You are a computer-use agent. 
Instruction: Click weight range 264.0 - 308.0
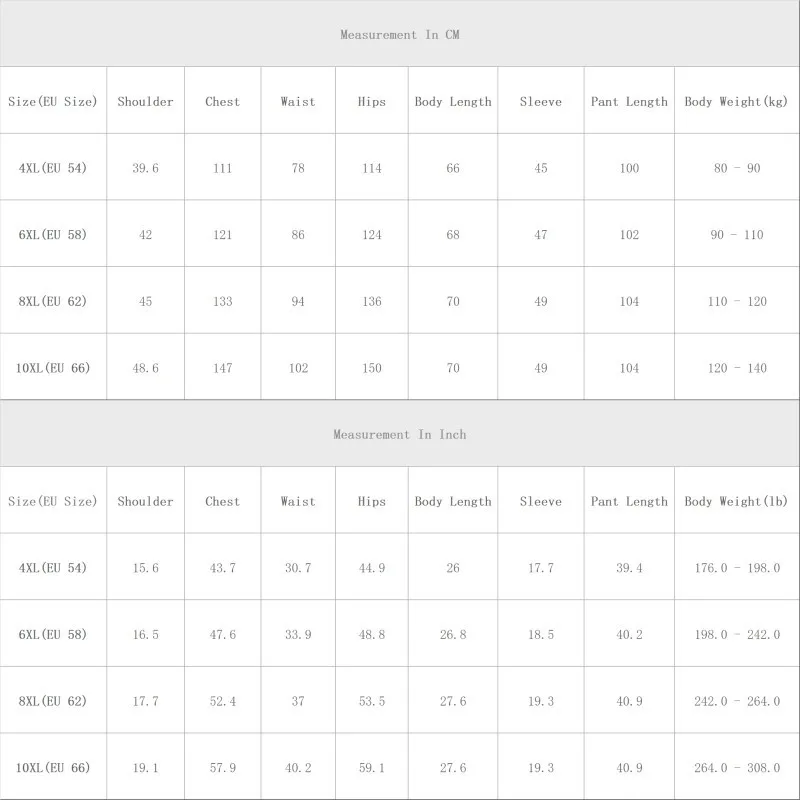click(737, 768)
